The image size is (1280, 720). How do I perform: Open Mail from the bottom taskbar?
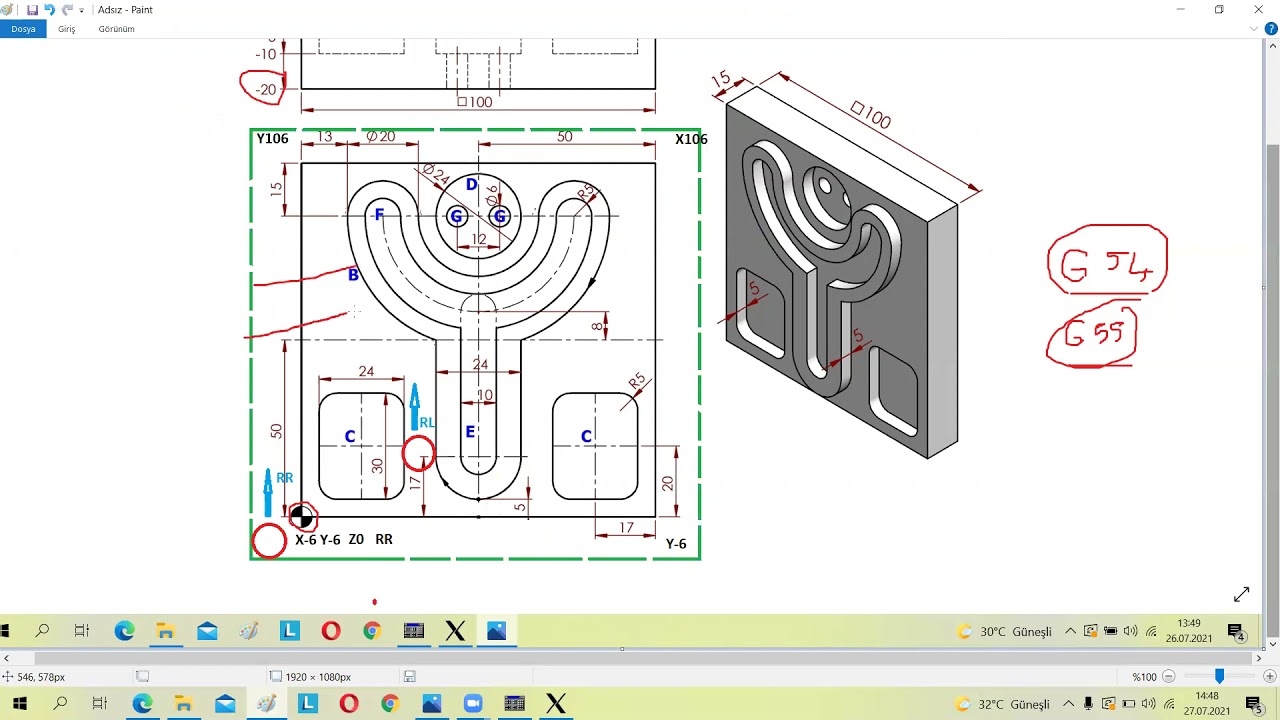coord(225,704)
